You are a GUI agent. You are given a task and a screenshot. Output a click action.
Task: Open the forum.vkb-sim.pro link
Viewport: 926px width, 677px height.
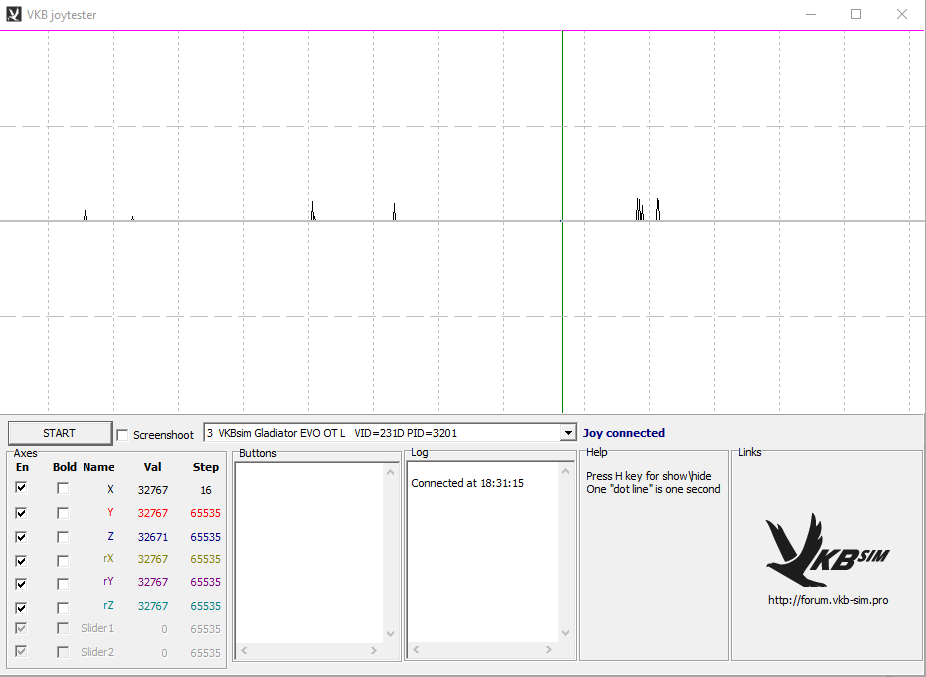point(828,600)
